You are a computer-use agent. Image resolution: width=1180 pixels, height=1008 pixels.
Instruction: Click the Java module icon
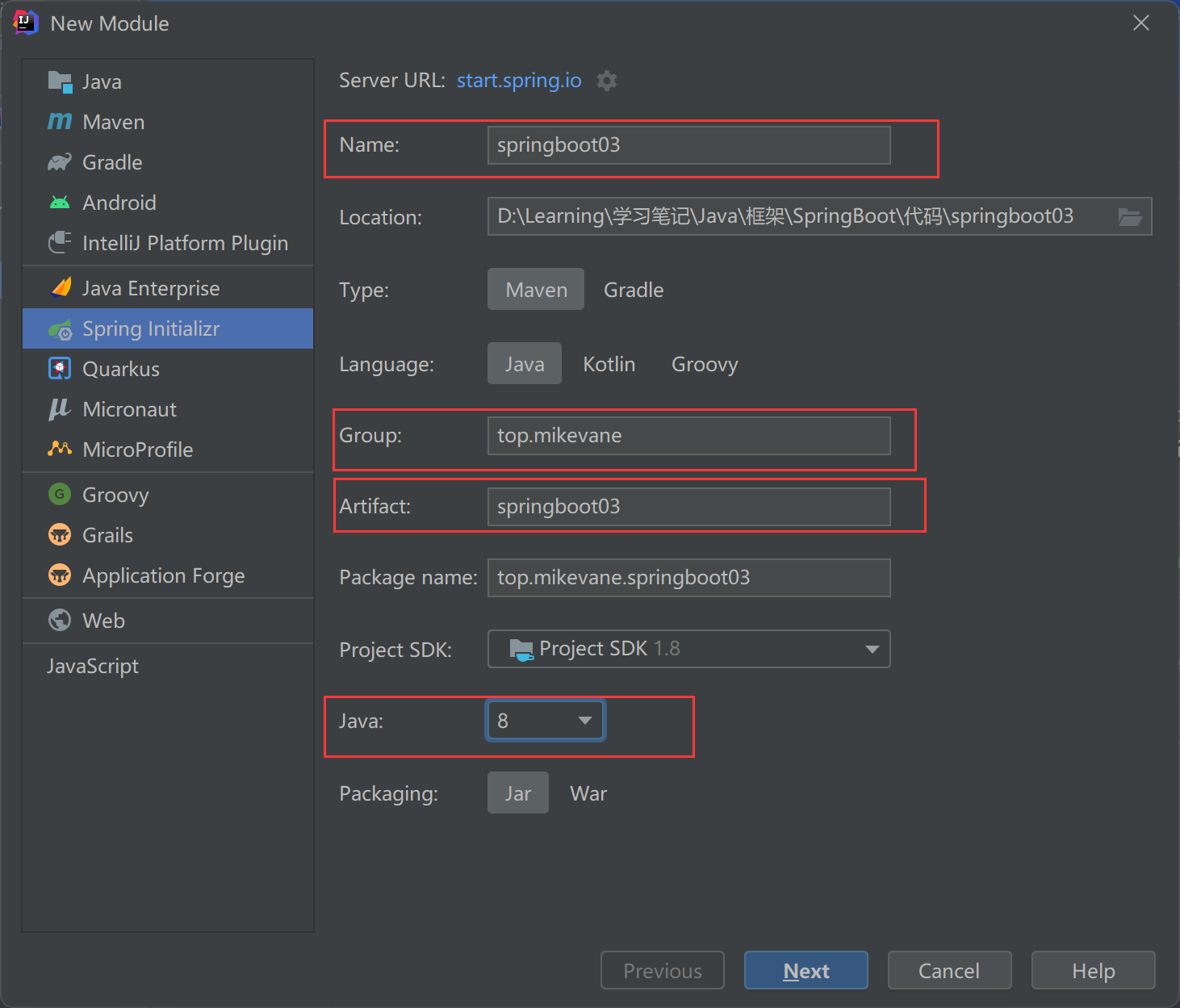[x=60, y=82]
